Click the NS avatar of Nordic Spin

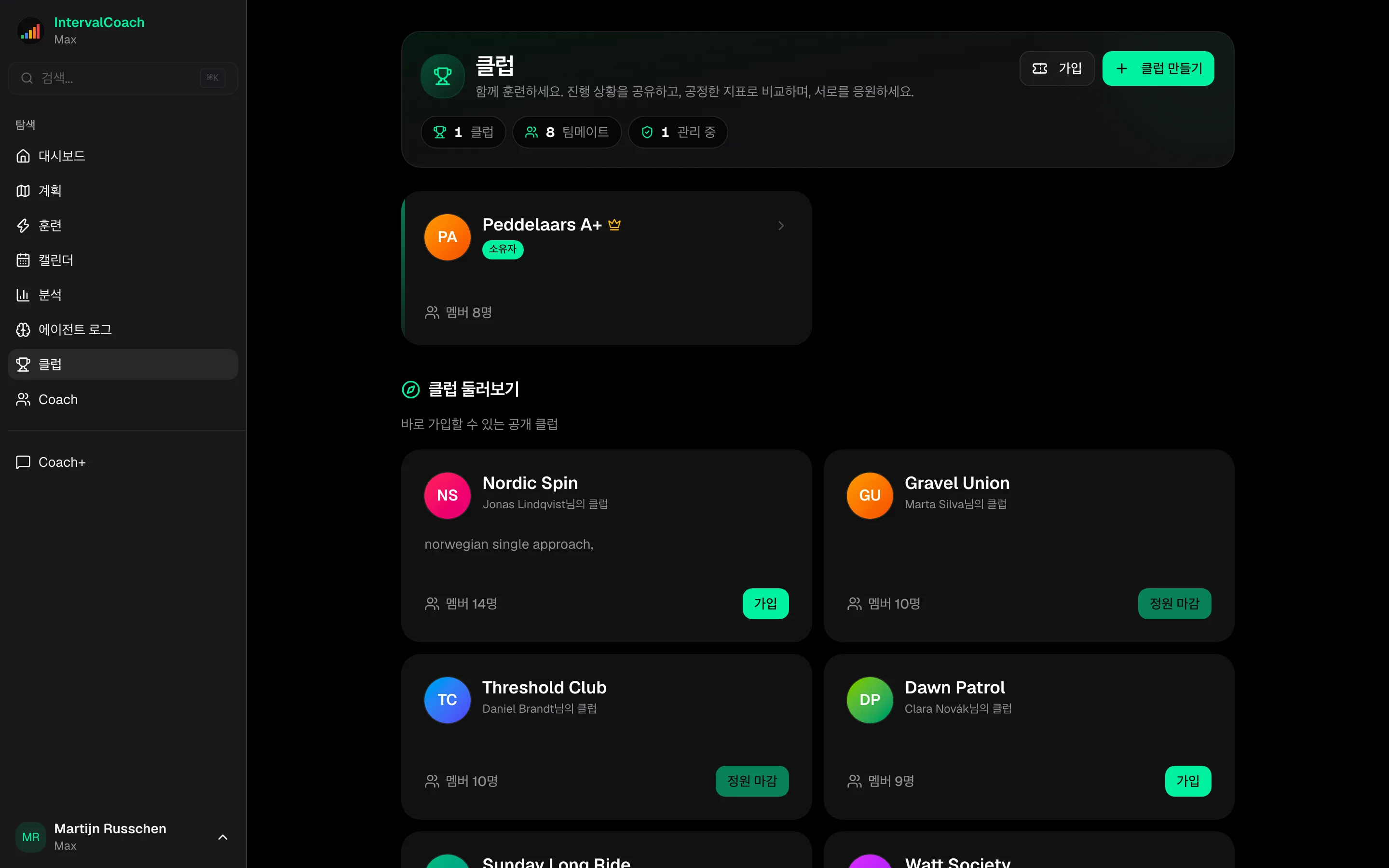[x=447, y=495]
